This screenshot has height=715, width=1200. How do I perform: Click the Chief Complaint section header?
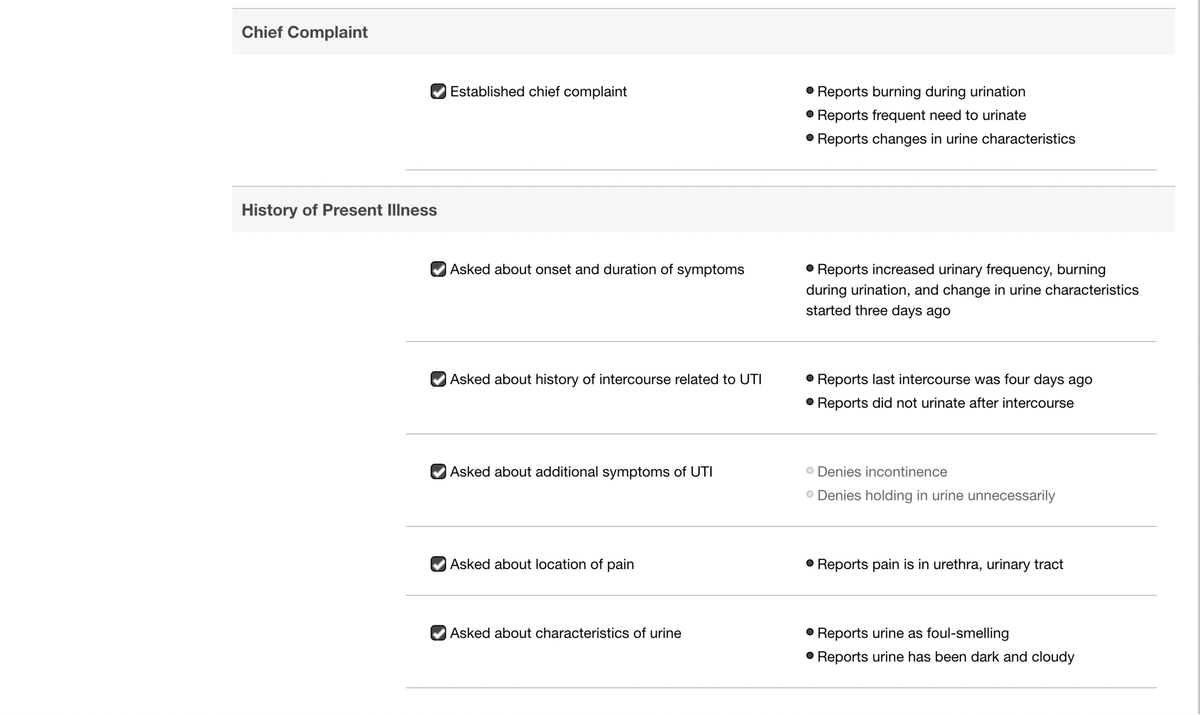[305, 32]
